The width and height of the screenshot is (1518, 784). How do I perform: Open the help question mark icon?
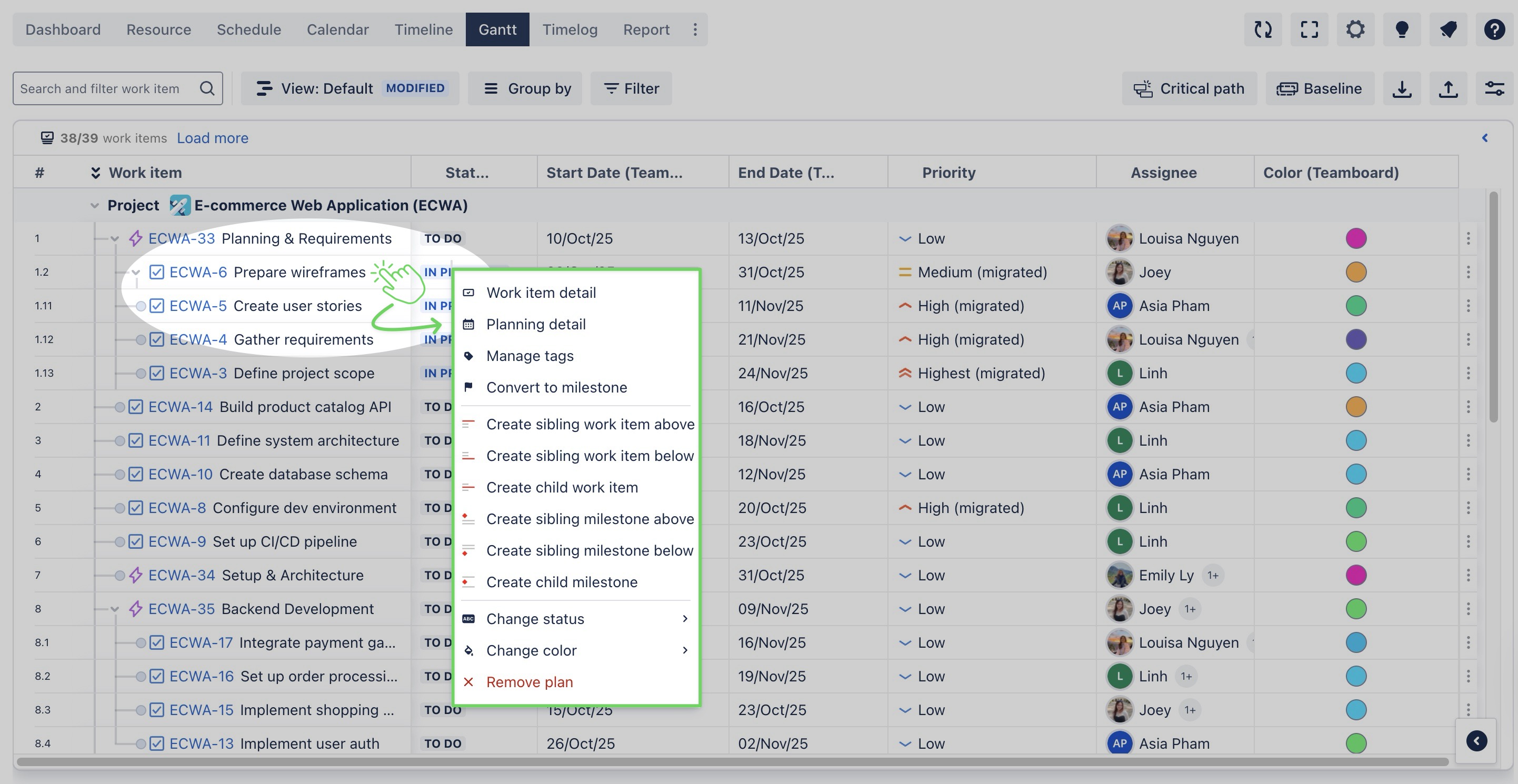click(1494, 29)
